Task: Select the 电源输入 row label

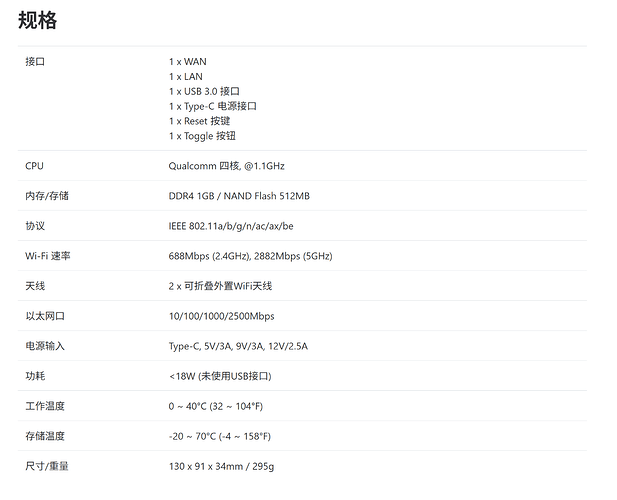Action: pyautogui.click(x=44, y=346)
